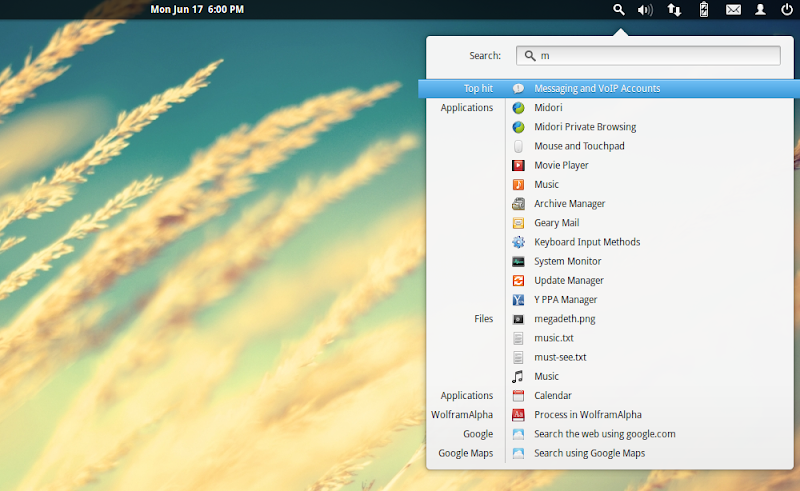This screenshot has height=491, width=800.
Task: Focus the Search text field
Action: tap(648, 56)
